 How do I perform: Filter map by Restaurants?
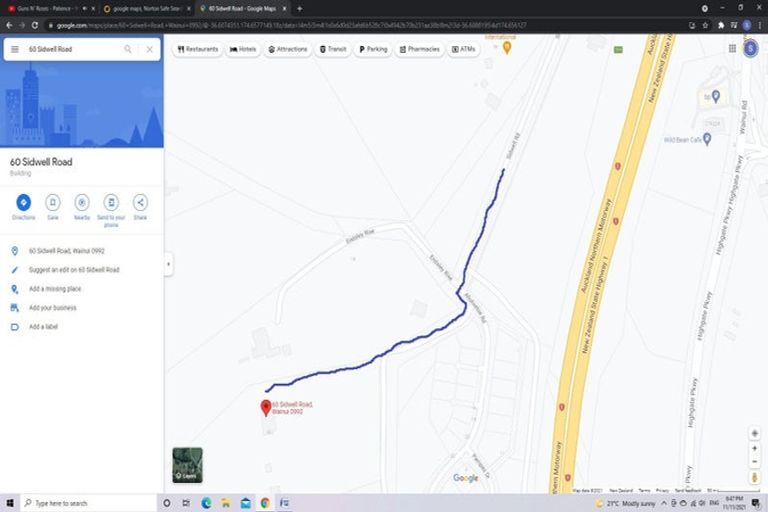[198, 49]
